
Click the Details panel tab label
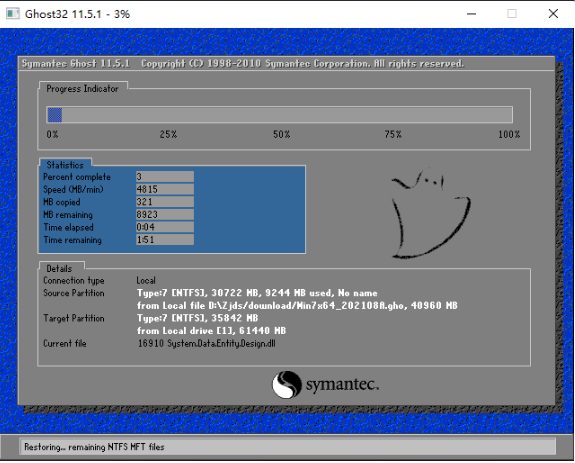59,269
